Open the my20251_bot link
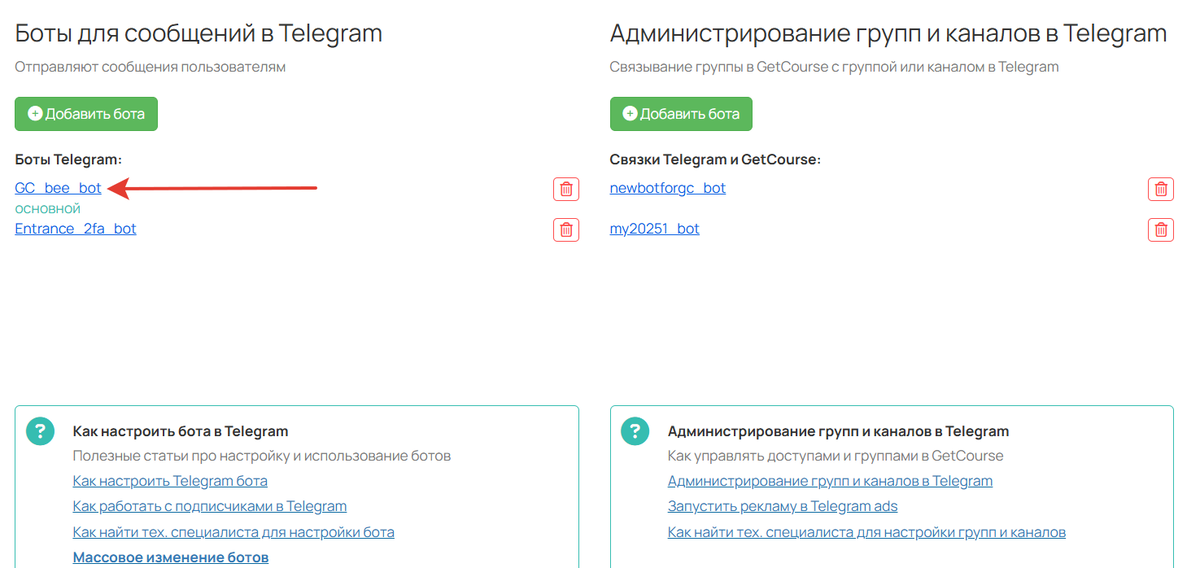This screenshot has height=568, width=1200. click(x=655, y=229)
